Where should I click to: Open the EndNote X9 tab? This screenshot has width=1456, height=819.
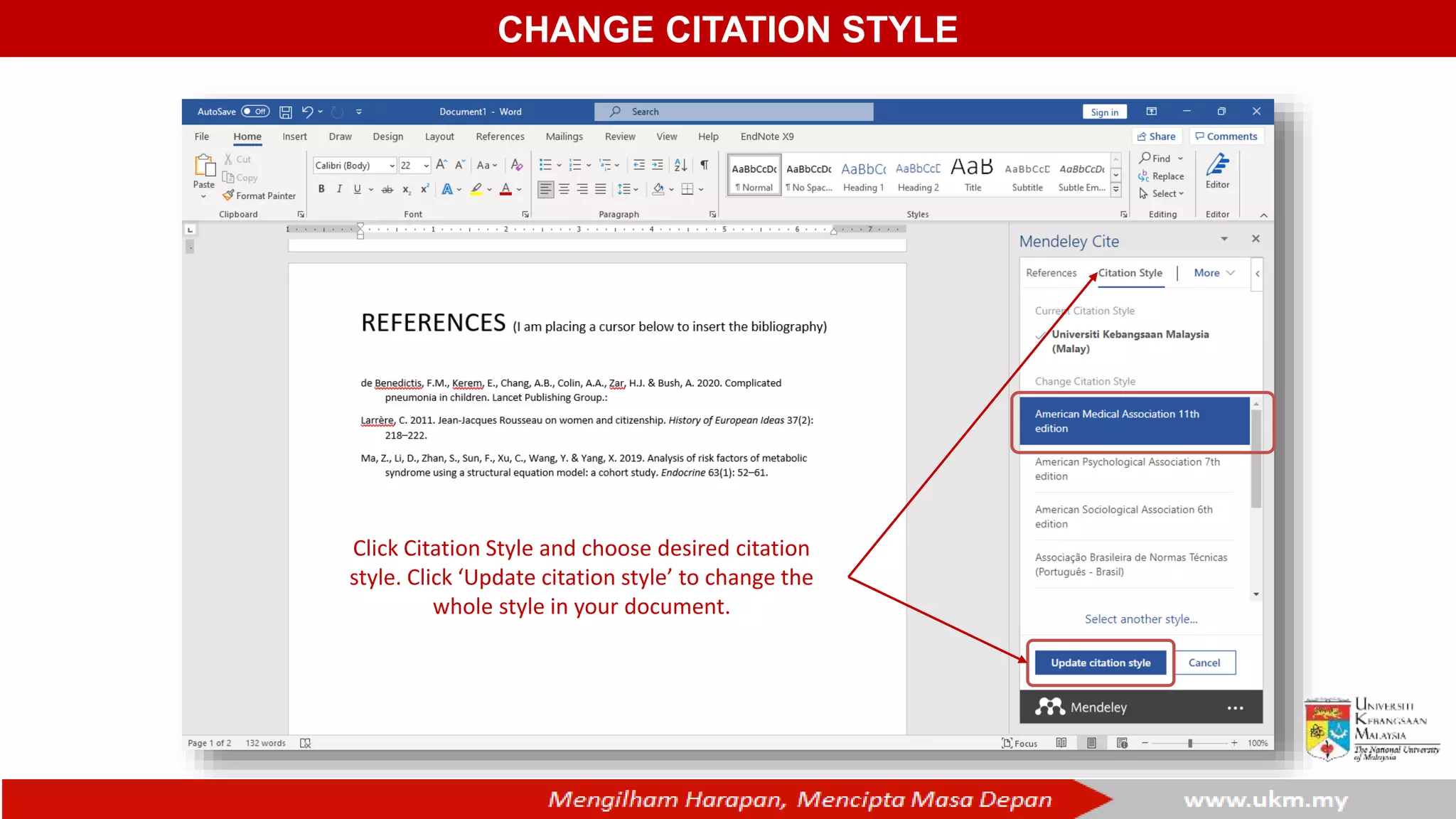pos(767,136)
